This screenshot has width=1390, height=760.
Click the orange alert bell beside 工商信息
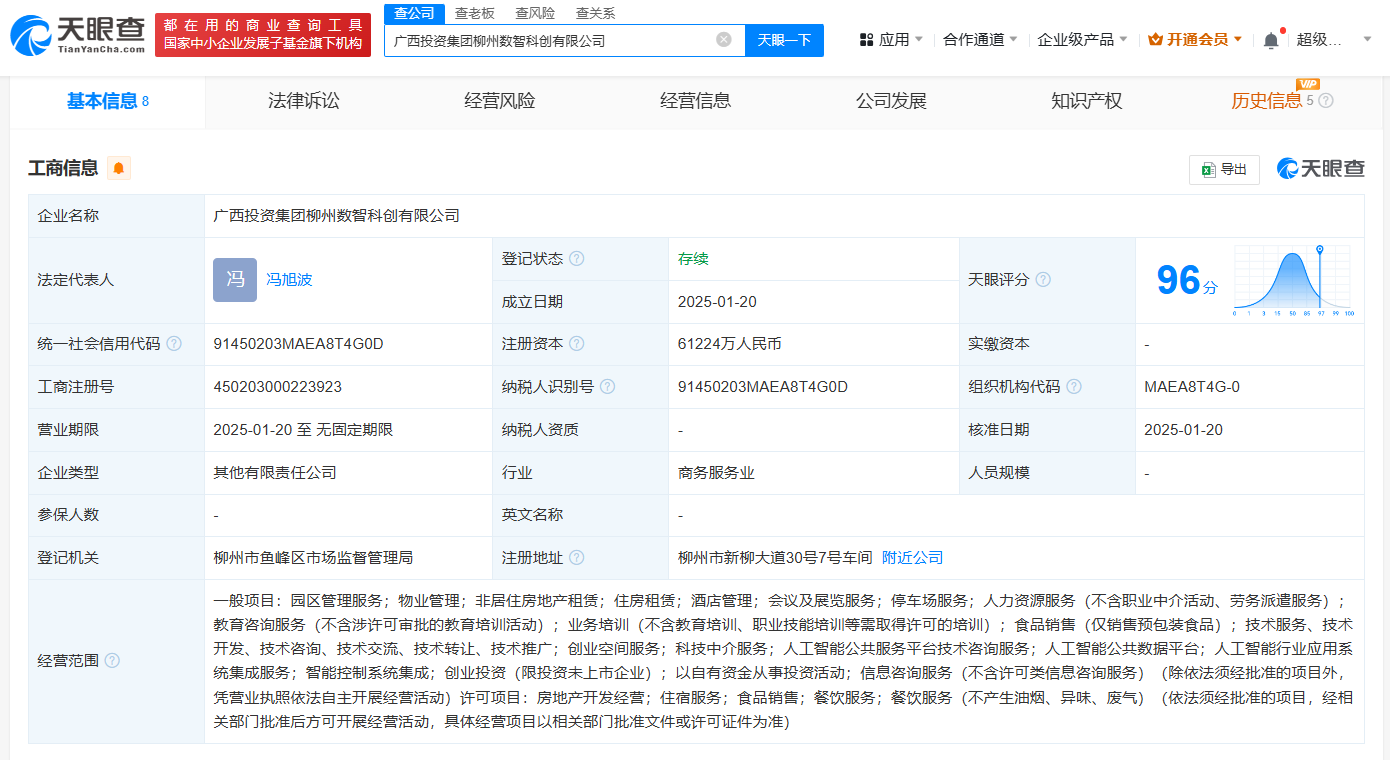point(119,168)
